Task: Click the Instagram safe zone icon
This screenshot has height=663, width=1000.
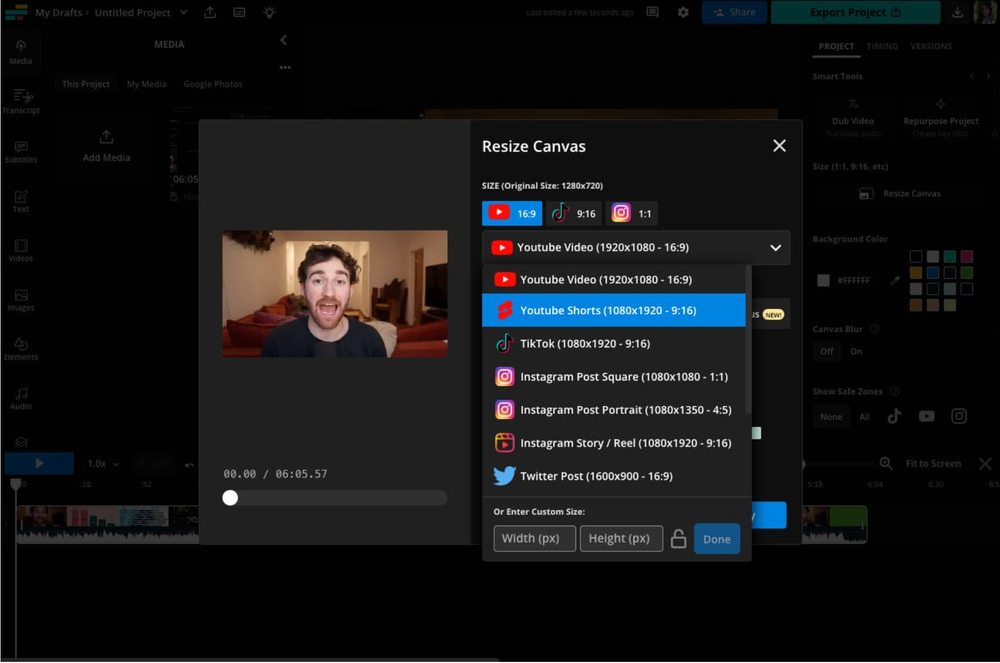Action: [960, 415]
